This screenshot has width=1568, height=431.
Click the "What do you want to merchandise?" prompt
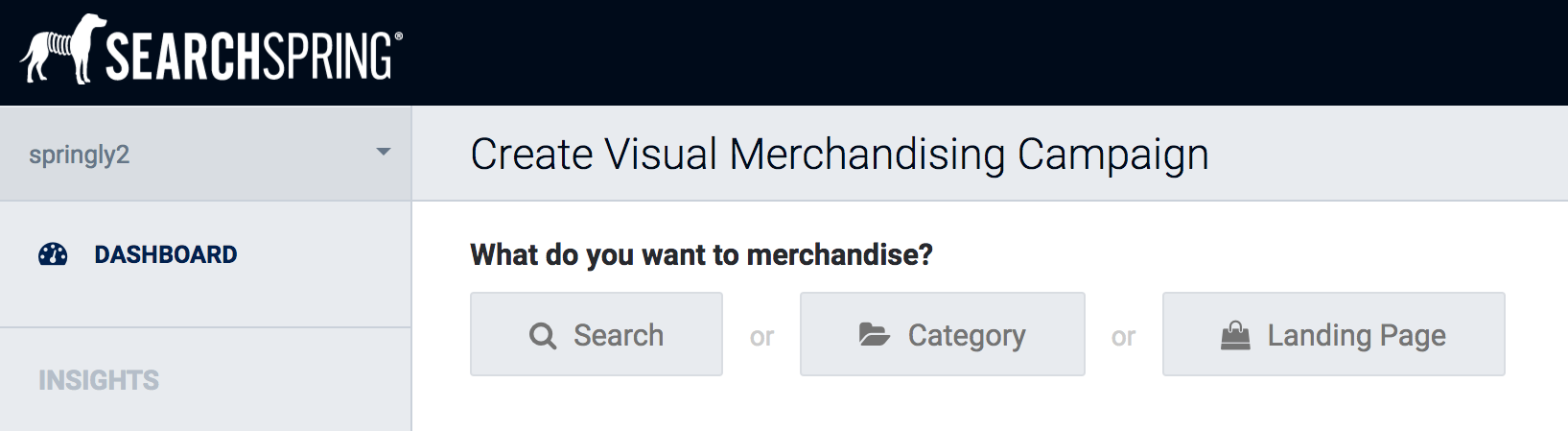pos(701,254)
